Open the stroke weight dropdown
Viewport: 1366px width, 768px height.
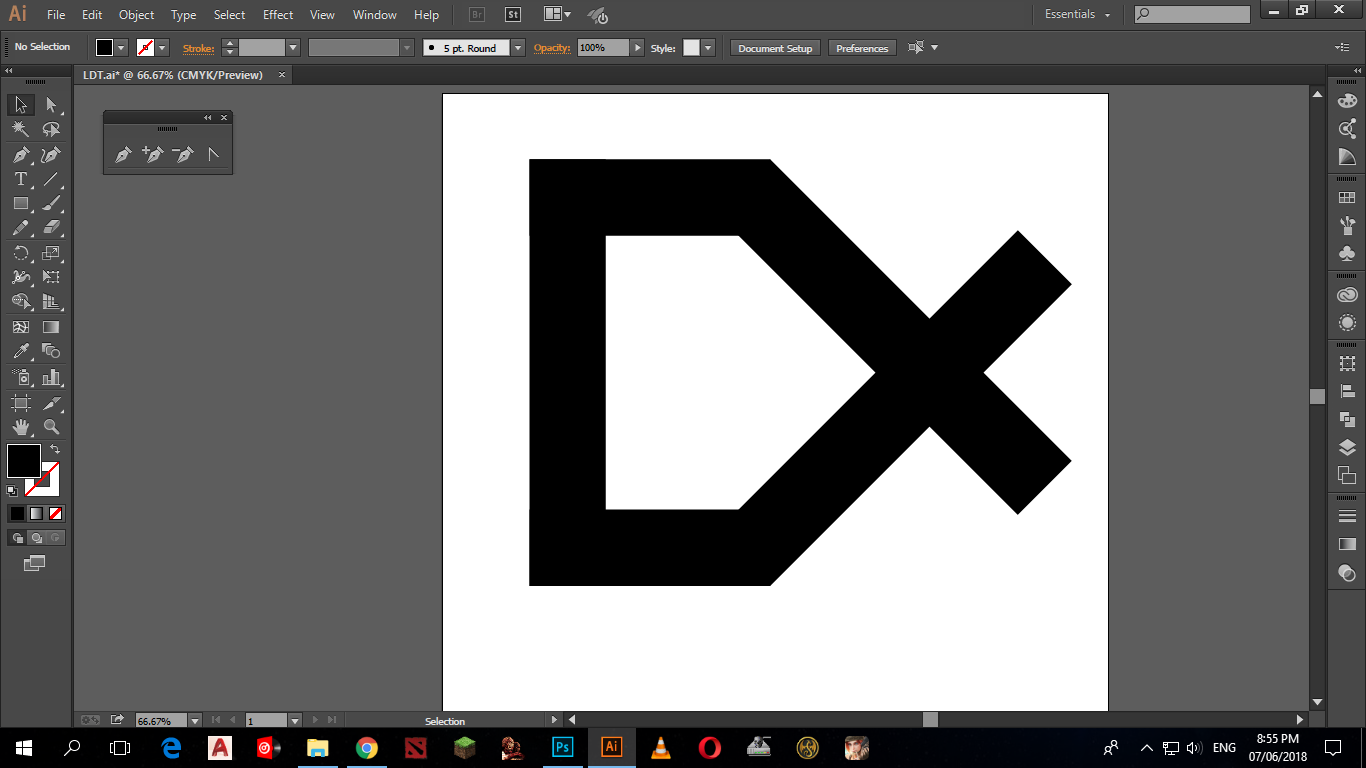point(293,48)
